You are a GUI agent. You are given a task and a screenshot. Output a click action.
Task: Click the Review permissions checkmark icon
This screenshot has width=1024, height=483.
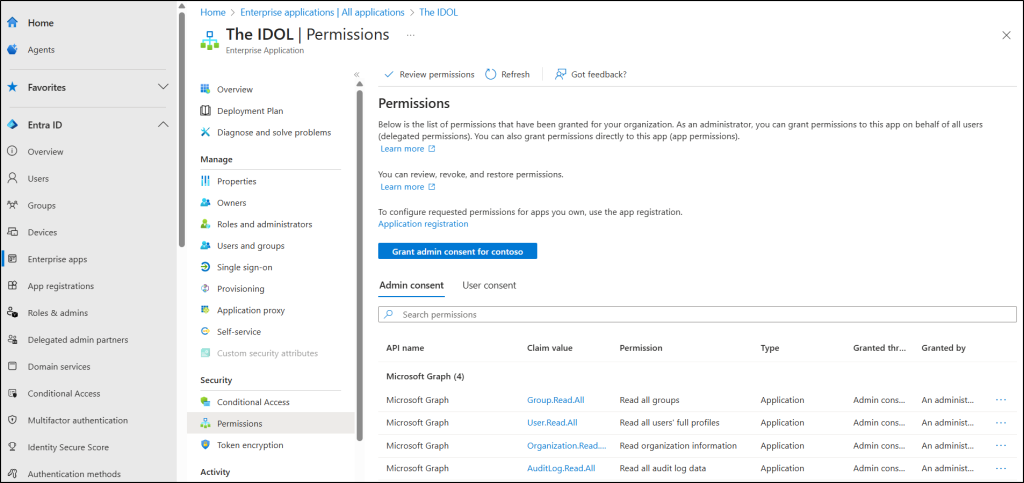(x=390, y=74)
